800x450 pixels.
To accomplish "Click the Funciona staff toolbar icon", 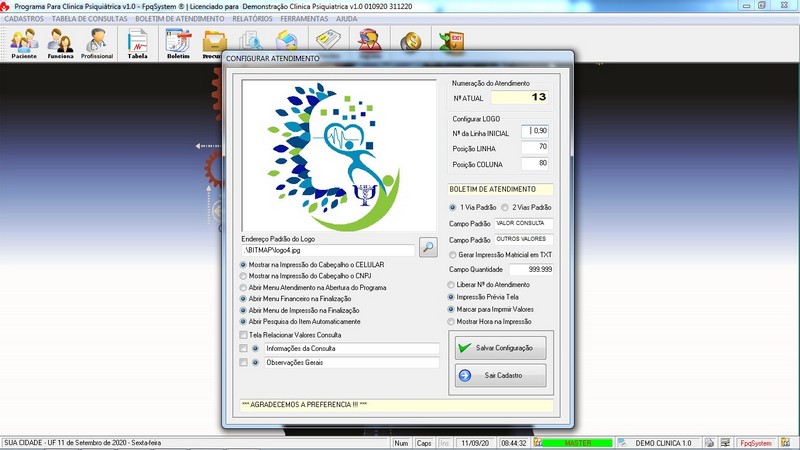I will click(60, 43).
